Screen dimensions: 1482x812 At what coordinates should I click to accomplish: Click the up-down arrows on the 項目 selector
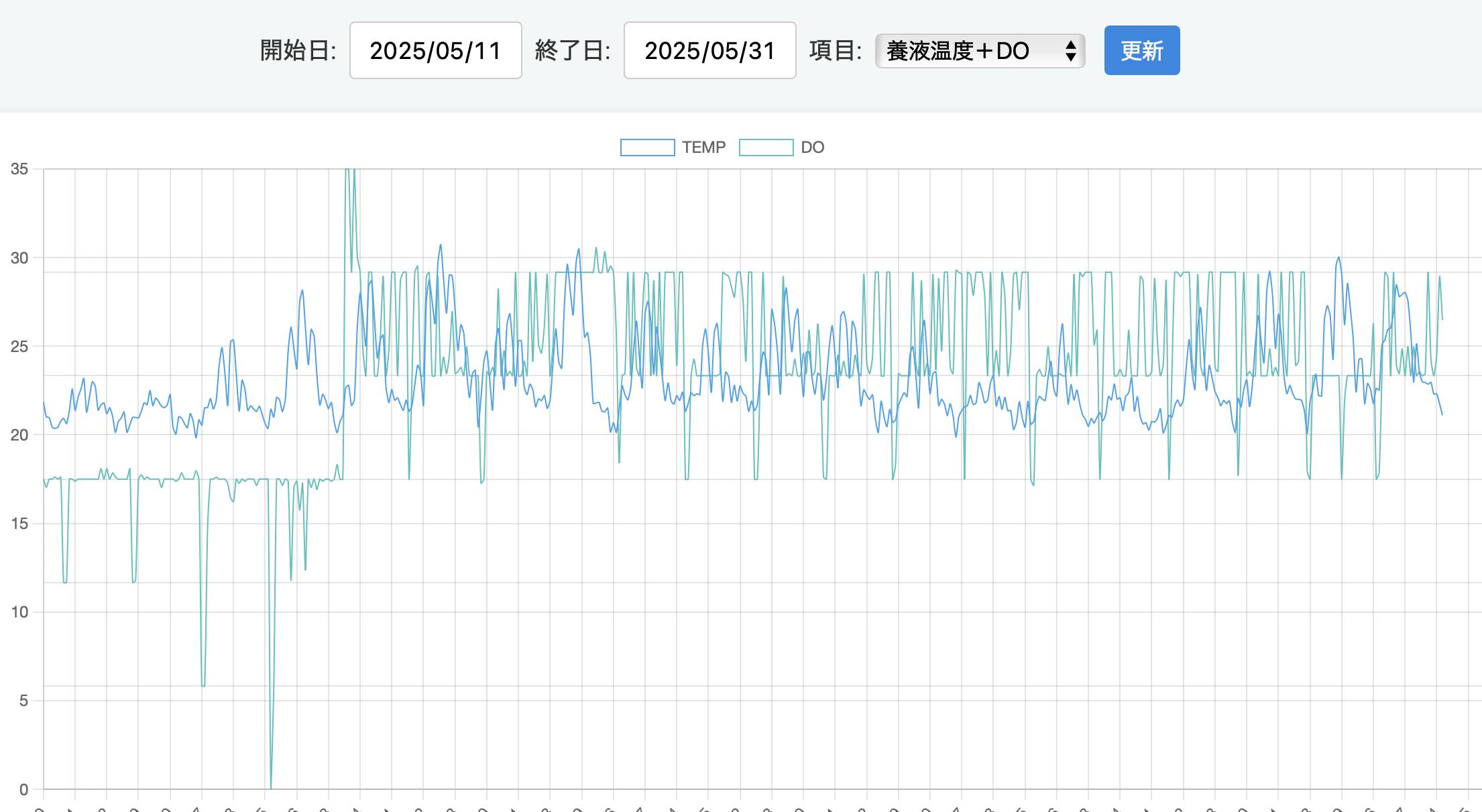click(x=1071, y=51)
